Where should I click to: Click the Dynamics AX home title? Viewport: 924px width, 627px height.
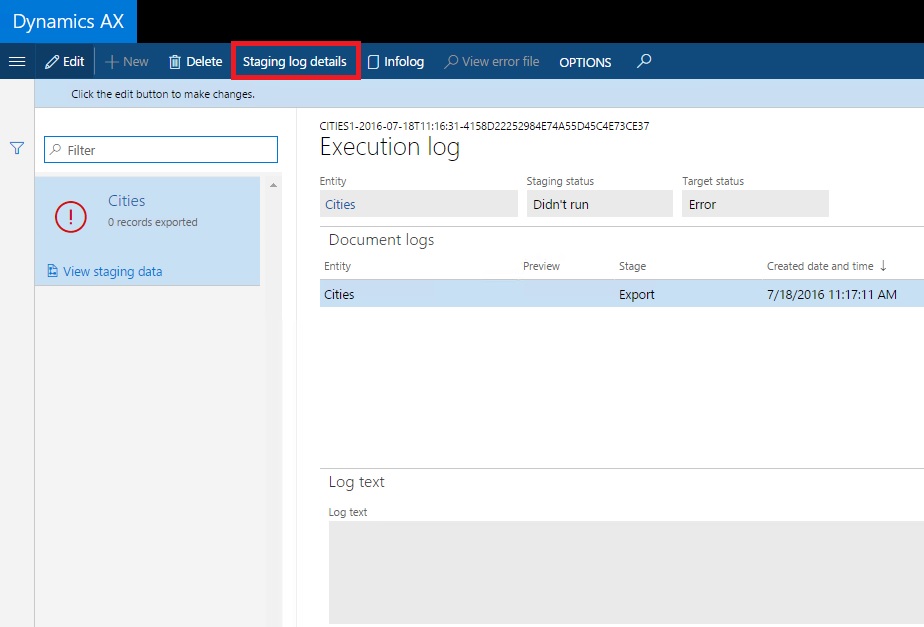[x=67, y=21]
